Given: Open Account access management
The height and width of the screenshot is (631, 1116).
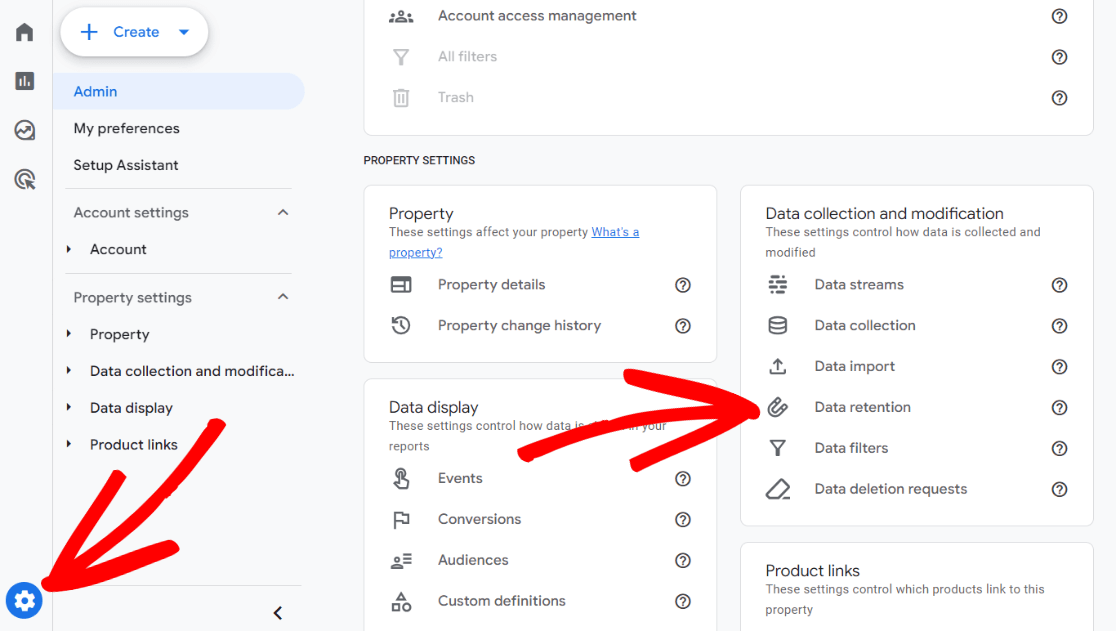Looking at the screenshot, I should (536, 15).
